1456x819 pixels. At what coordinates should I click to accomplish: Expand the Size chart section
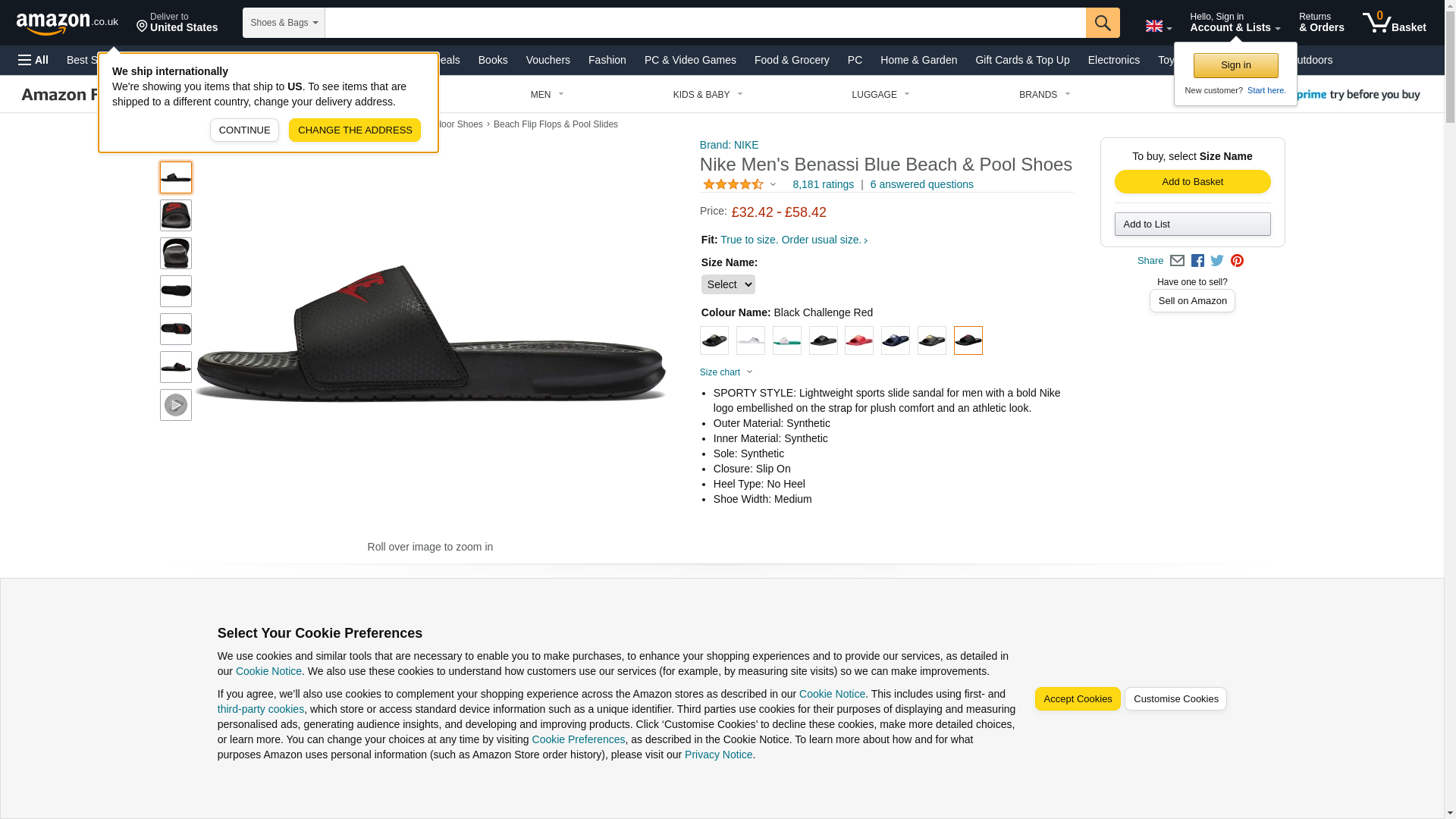[726, 372]
